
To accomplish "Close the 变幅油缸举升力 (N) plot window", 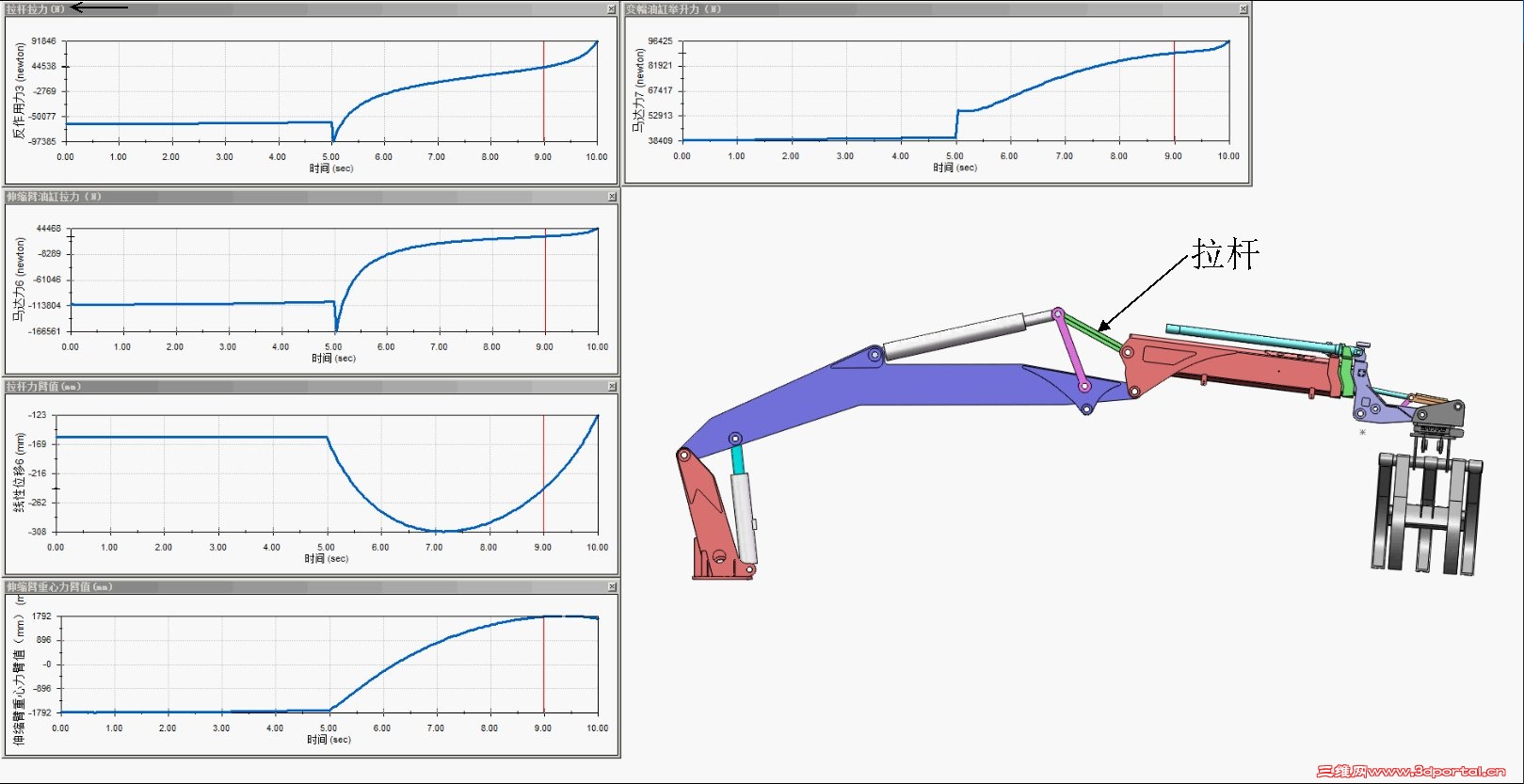I will tap(1243, 9).
